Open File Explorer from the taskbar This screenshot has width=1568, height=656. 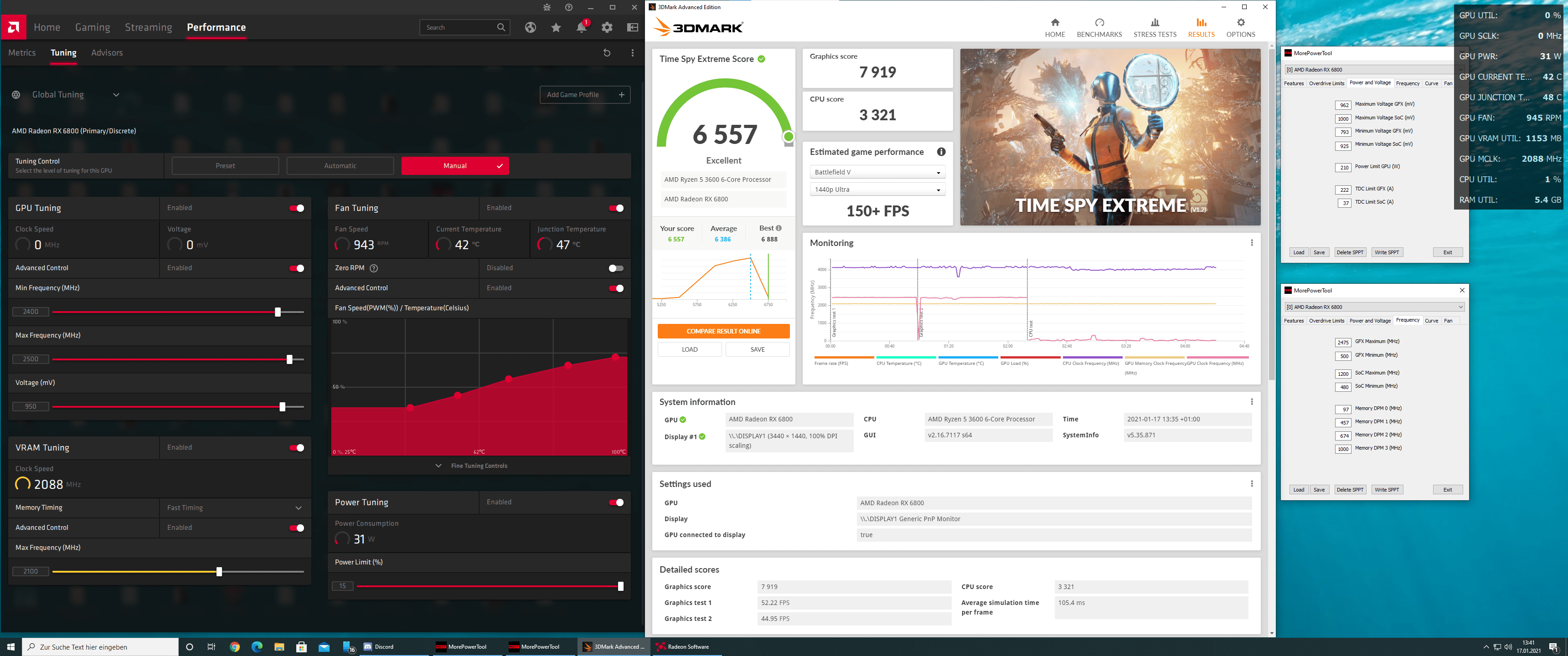(x=279, y=647)
